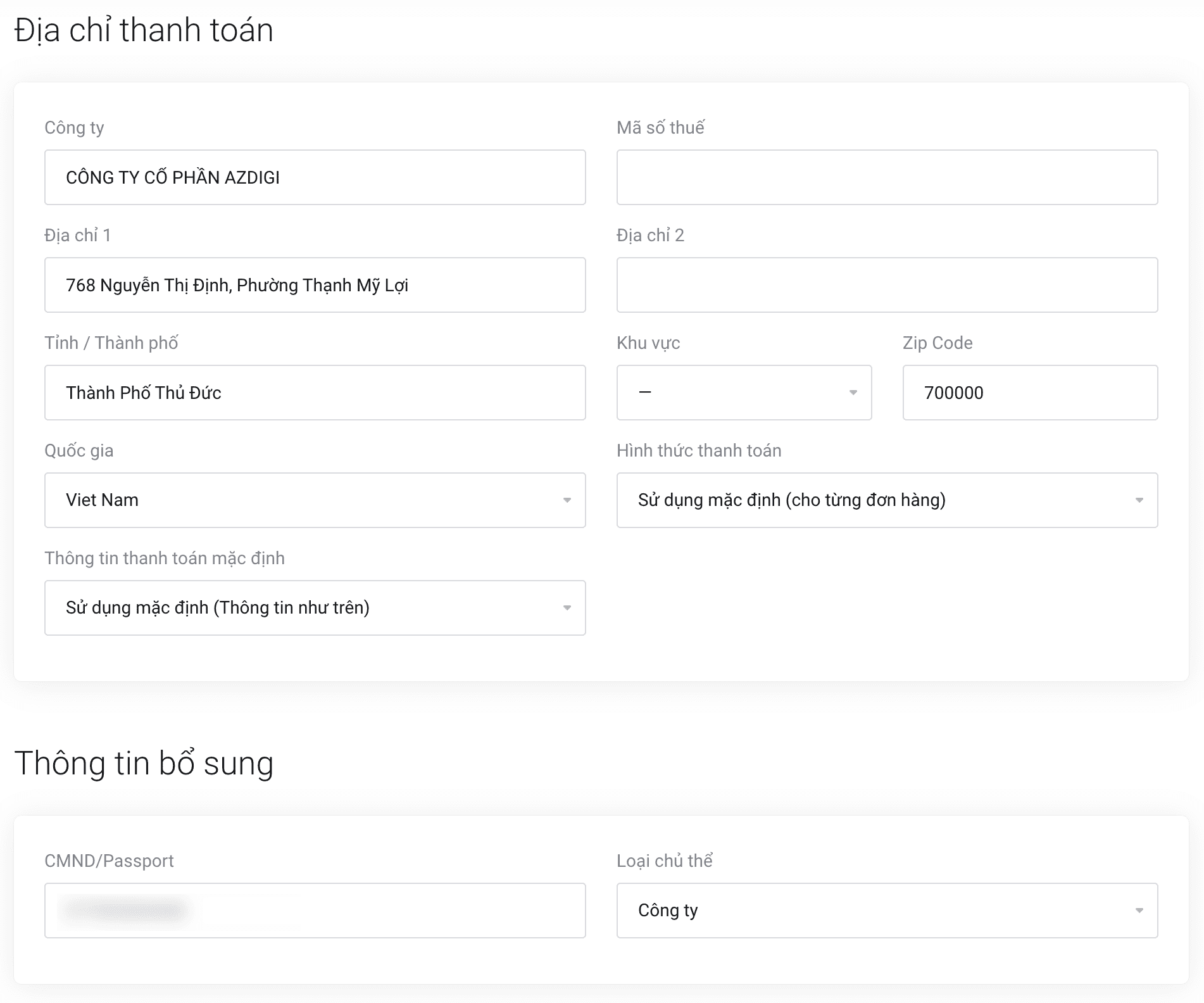Screen dimensions: 1204x1003
Task: Click the Thông tin bổ sung heading
Action: tap(144, 763)
